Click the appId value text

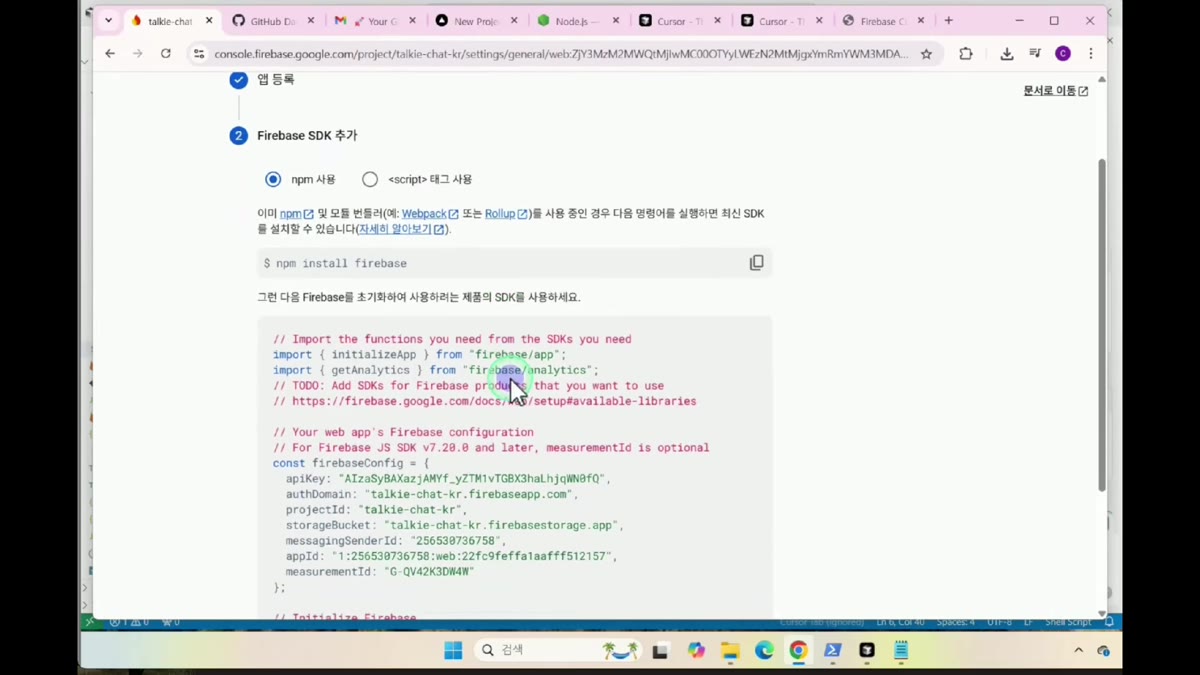(470, 556)
